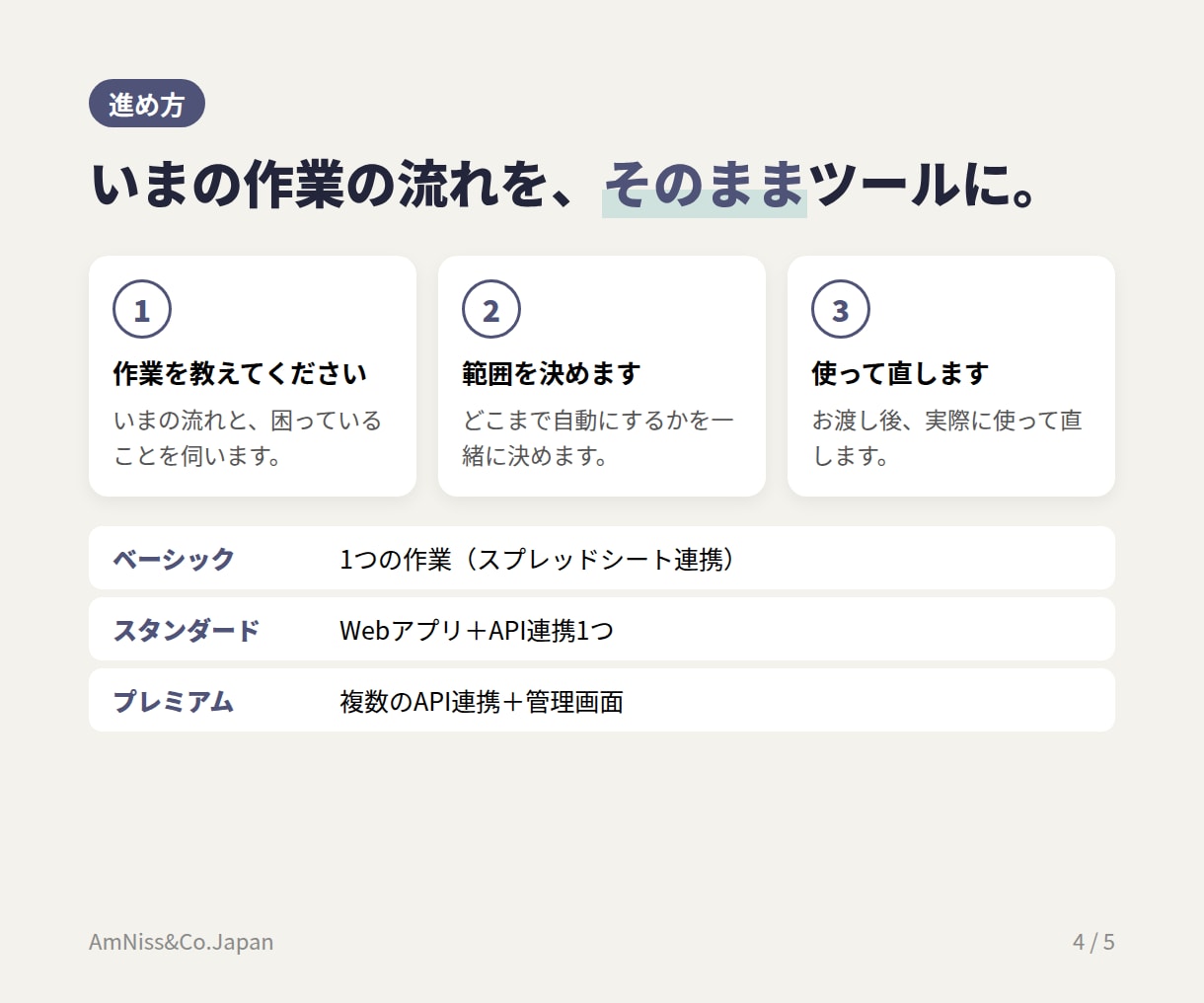Select the step 2 circle number

click(491, 309)
